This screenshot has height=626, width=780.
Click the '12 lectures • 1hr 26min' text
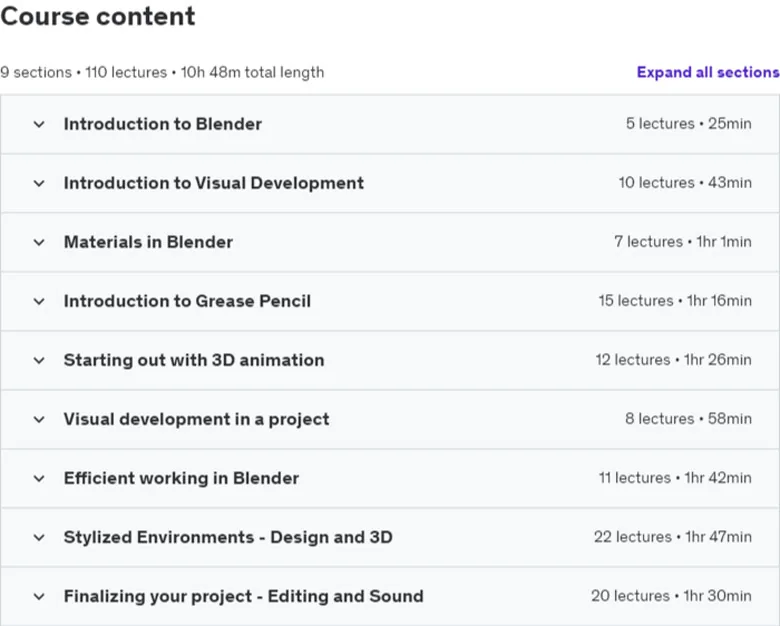tap(674, 360)
